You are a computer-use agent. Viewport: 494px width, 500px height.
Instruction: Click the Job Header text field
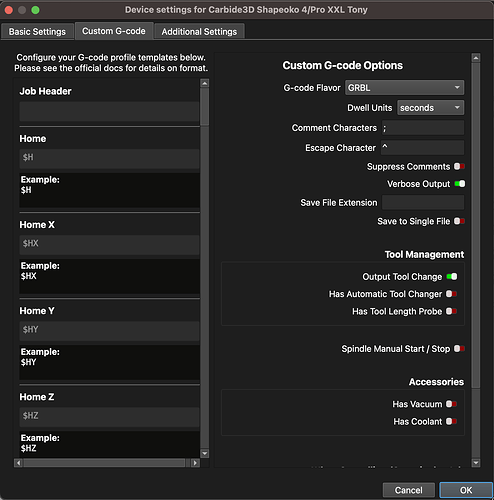pyautogui.click(x=109, y=111)
